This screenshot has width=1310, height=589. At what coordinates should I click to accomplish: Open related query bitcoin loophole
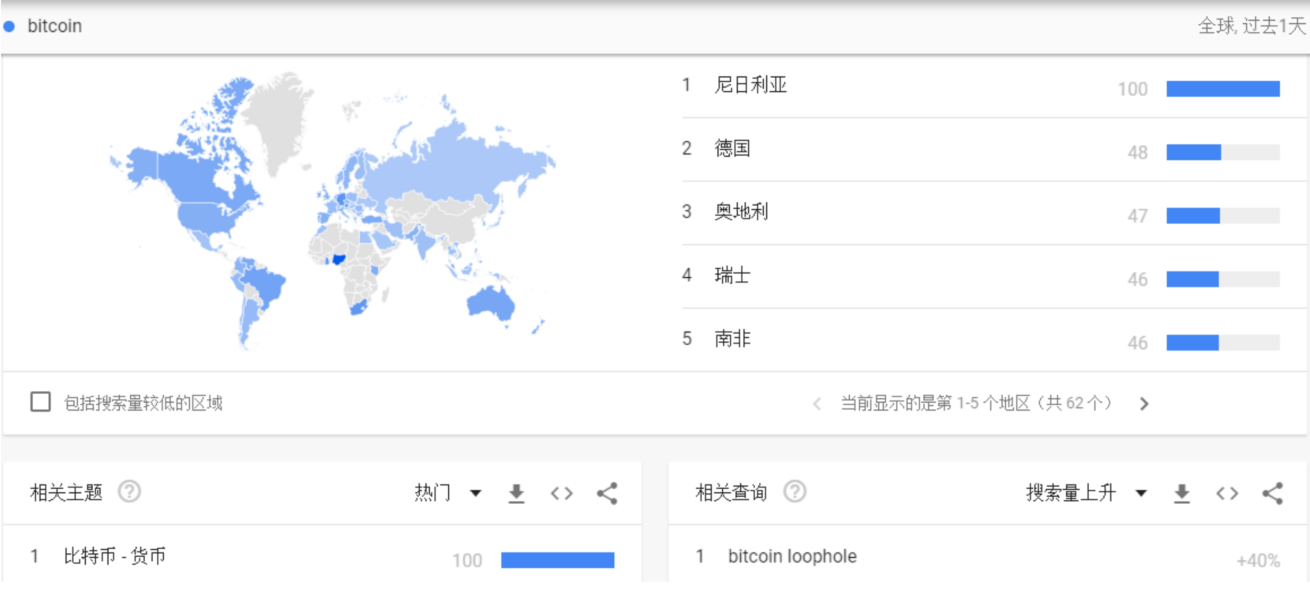[792, 556]
